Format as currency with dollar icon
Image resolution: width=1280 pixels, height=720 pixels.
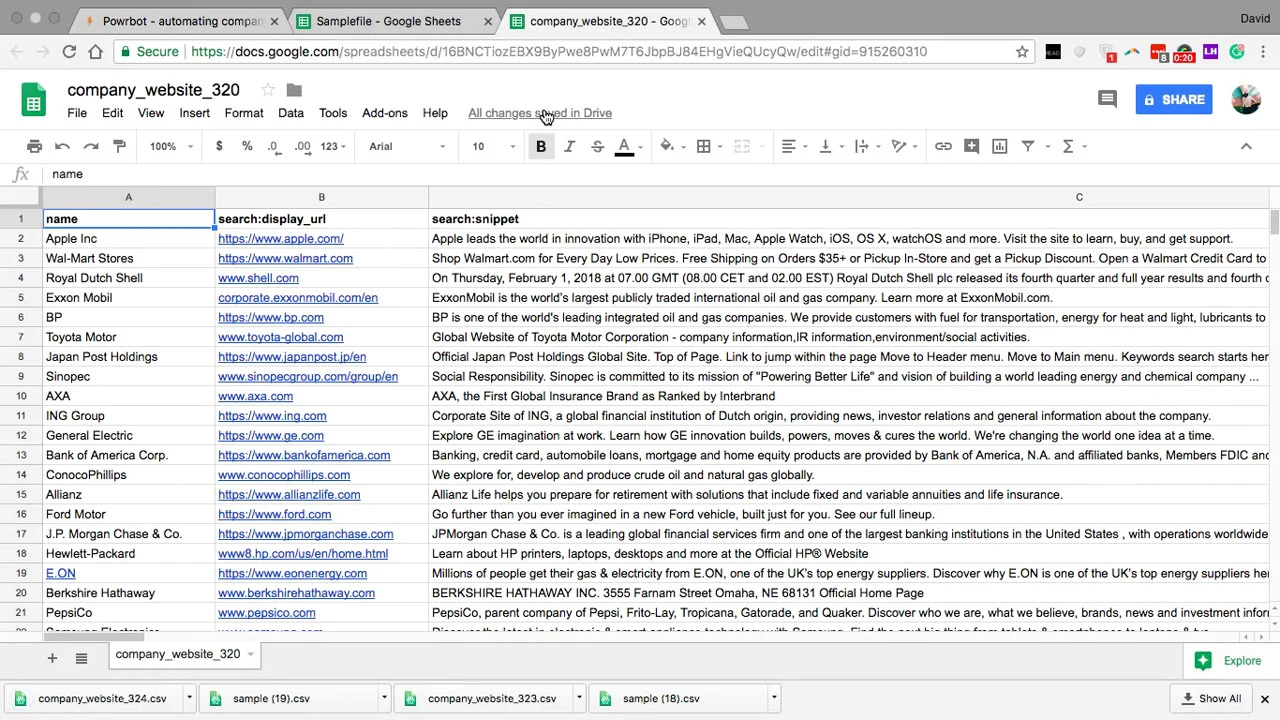tap(219, 146)
